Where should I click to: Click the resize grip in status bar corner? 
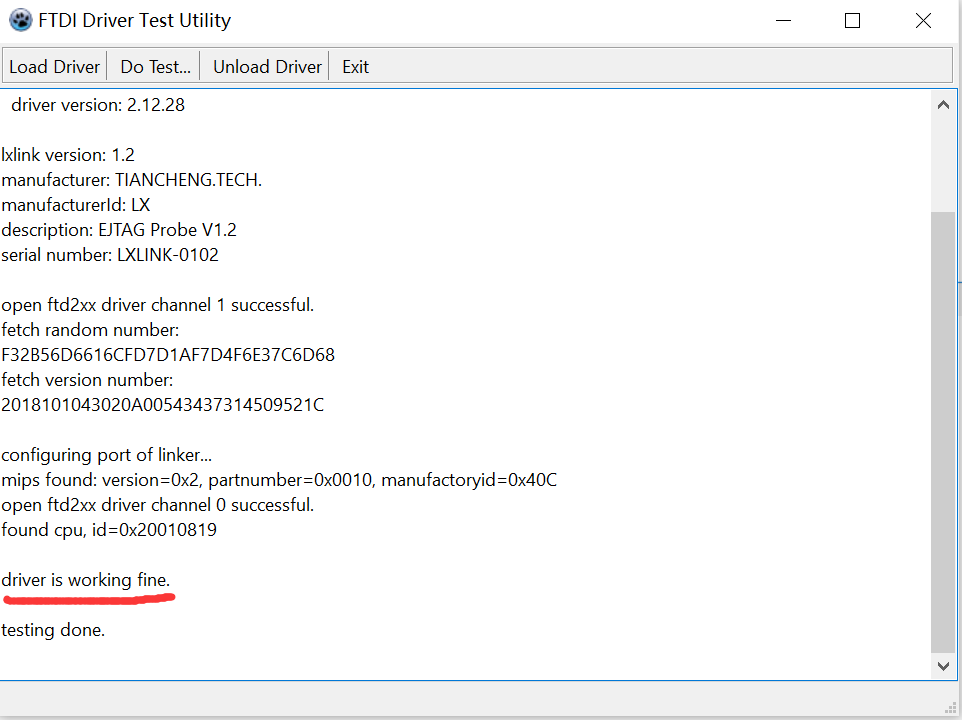(950, 709)
